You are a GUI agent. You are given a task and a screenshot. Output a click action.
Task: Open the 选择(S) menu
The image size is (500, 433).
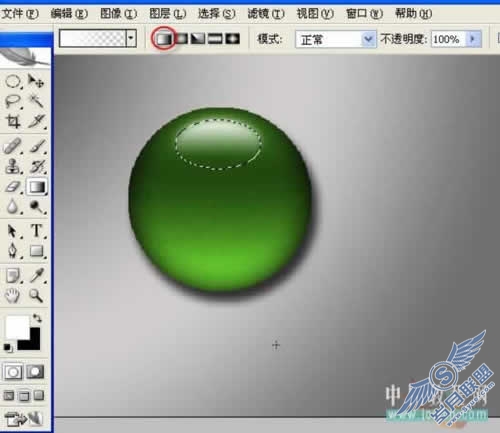[217, 14]
